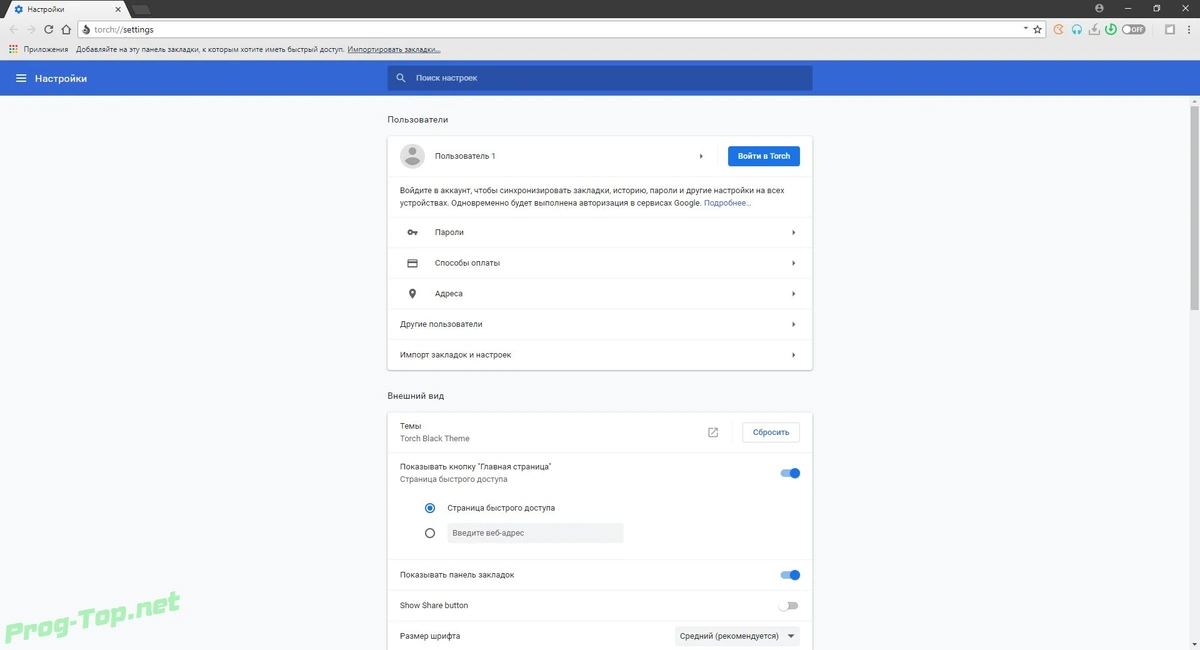This screenshot has height=650, width=1200.
Task: Click the Пользователь 1 avatar icon
Action: 412,156
